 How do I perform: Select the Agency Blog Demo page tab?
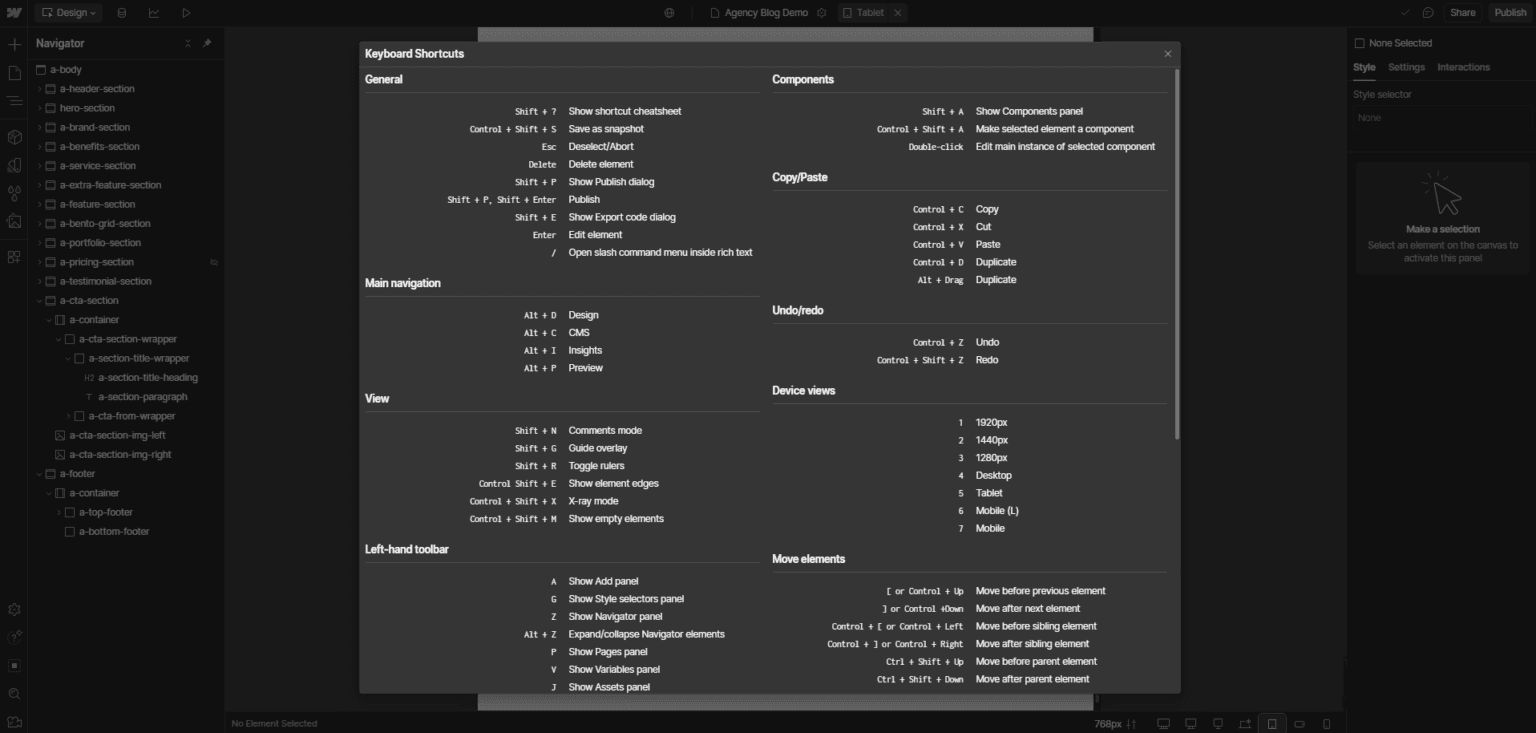pos(759,13)
